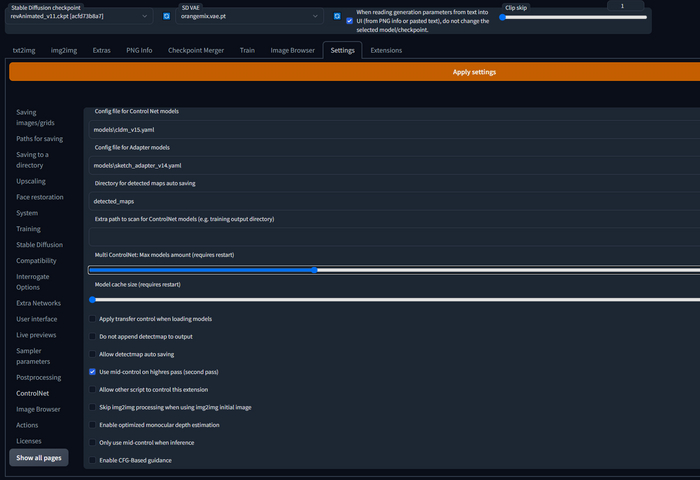Open the Stable Diffusion checkpoint dropdown
The height and width of the screenshot is (480, 700).
78,17
